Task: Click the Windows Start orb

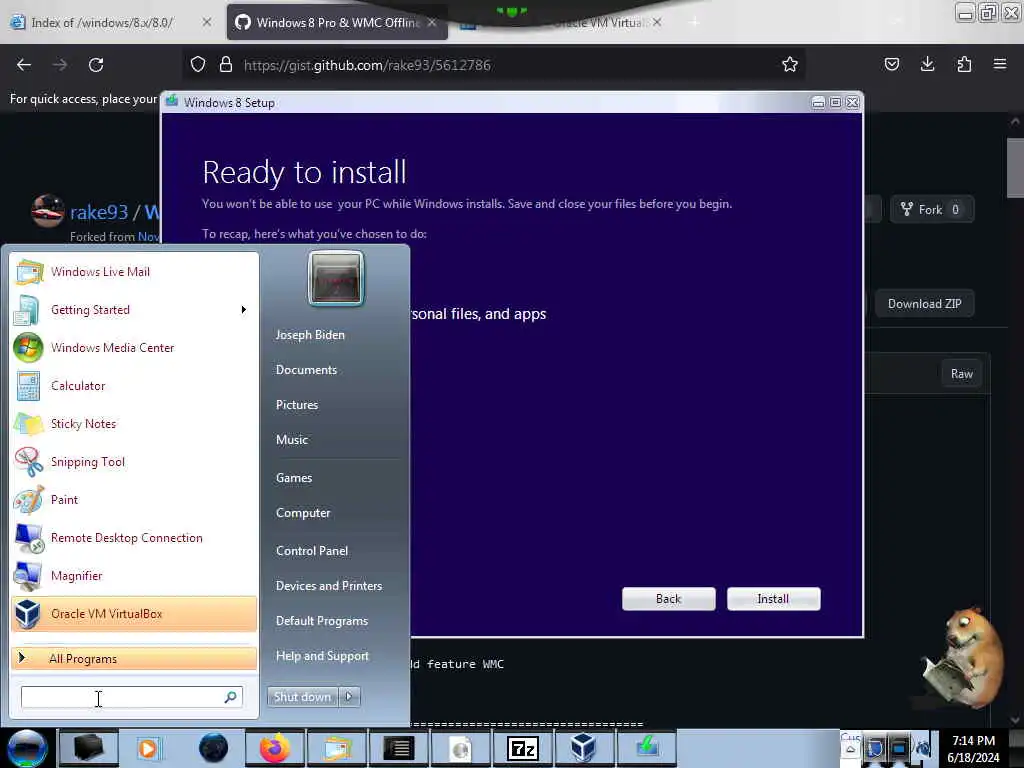Action: click(27, 748)
